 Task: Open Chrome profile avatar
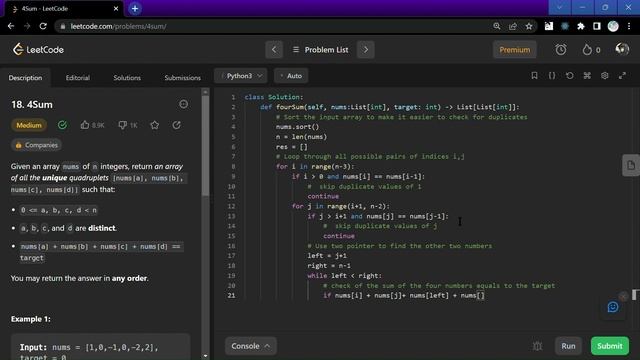(613, 26)
